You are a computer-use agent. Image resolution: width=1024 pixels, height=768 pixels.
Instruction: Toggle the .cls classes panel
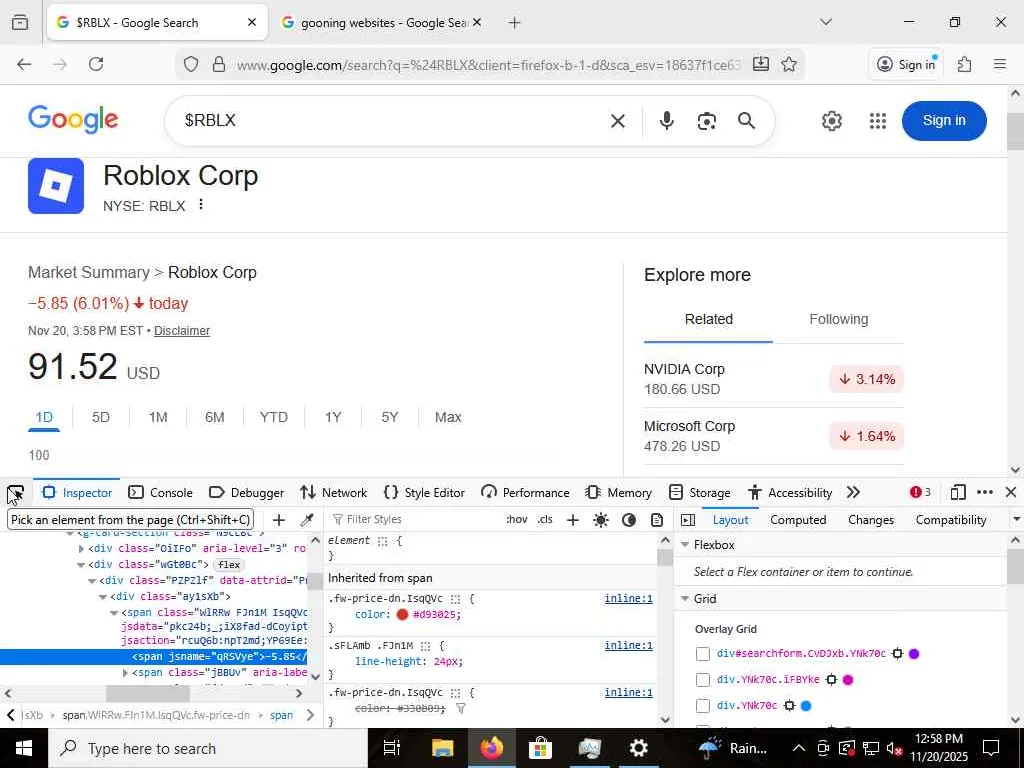coord(545,520)
